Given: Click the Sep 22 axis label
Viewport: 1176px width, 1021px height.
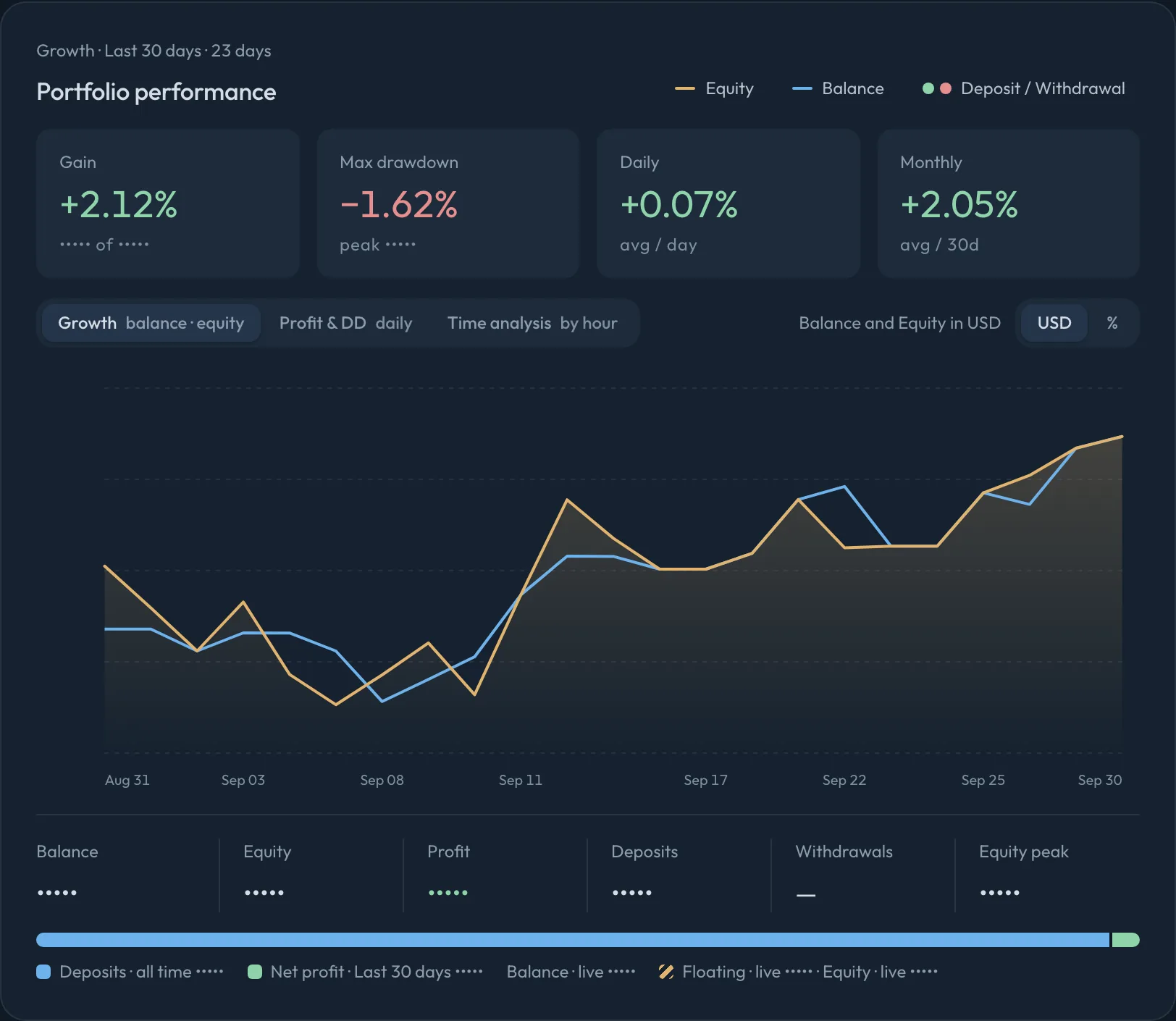Looking at the screenshot, I should [x=844, y=780].
